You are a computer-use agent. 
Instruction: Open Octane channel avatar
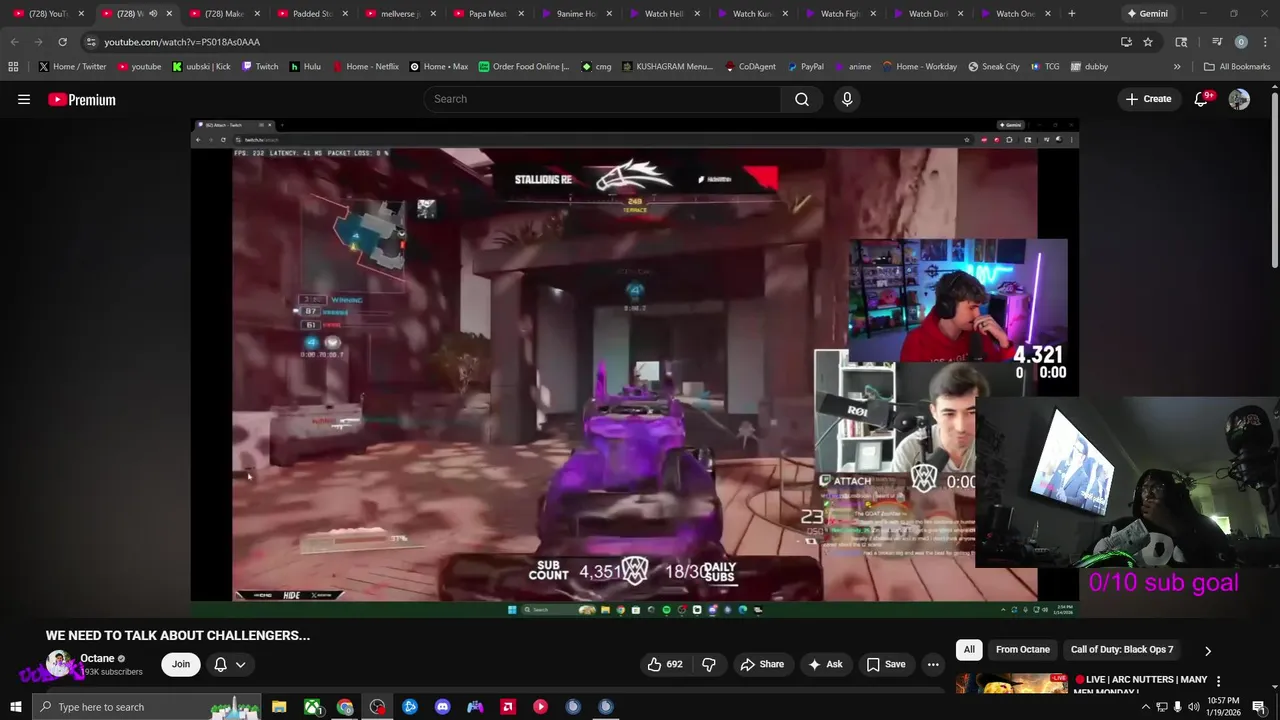(x=59, y=664)
